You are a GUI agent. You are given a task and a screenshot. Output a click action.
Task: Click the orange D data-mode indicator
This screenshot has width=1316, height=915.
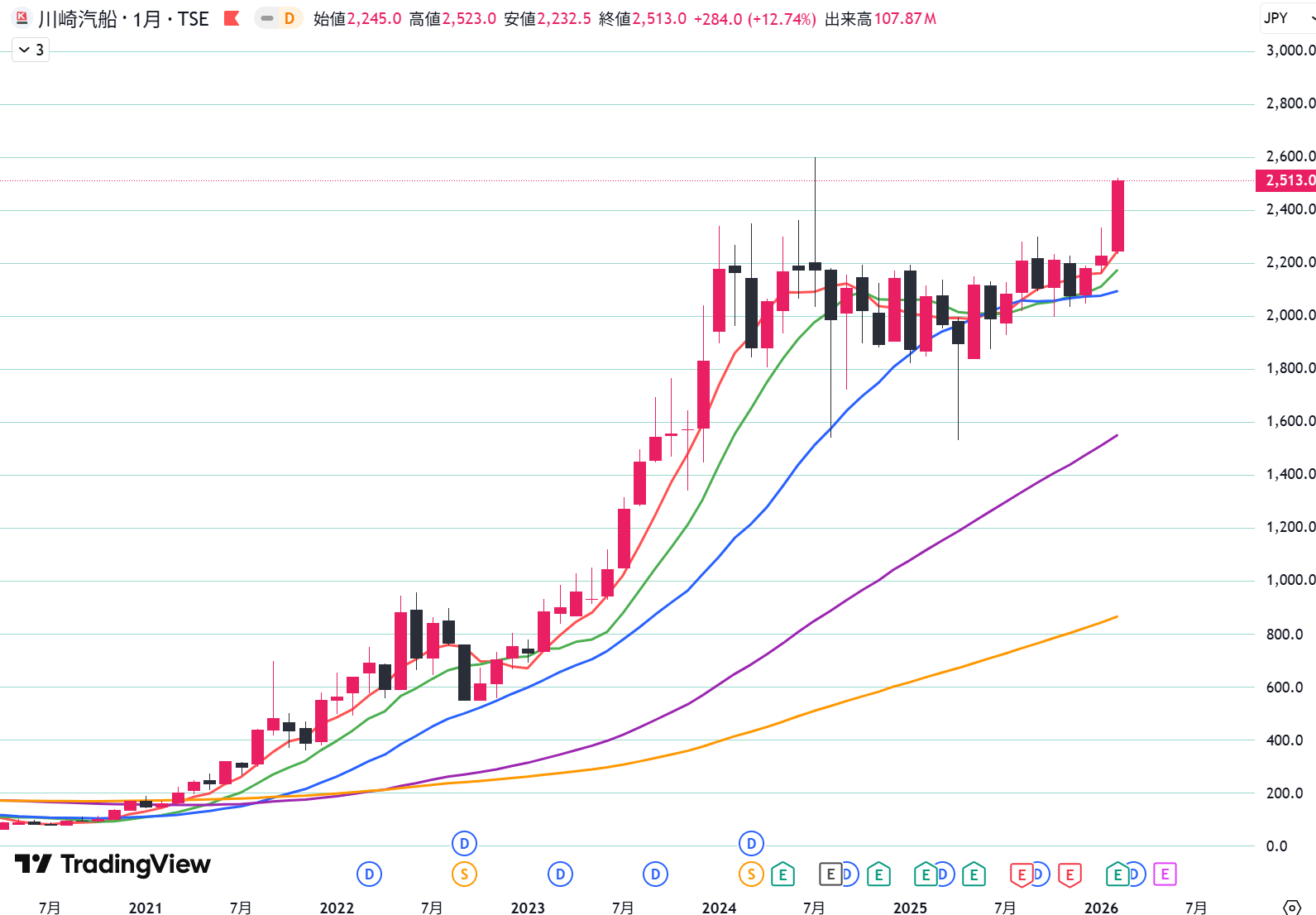coord(290,18)
